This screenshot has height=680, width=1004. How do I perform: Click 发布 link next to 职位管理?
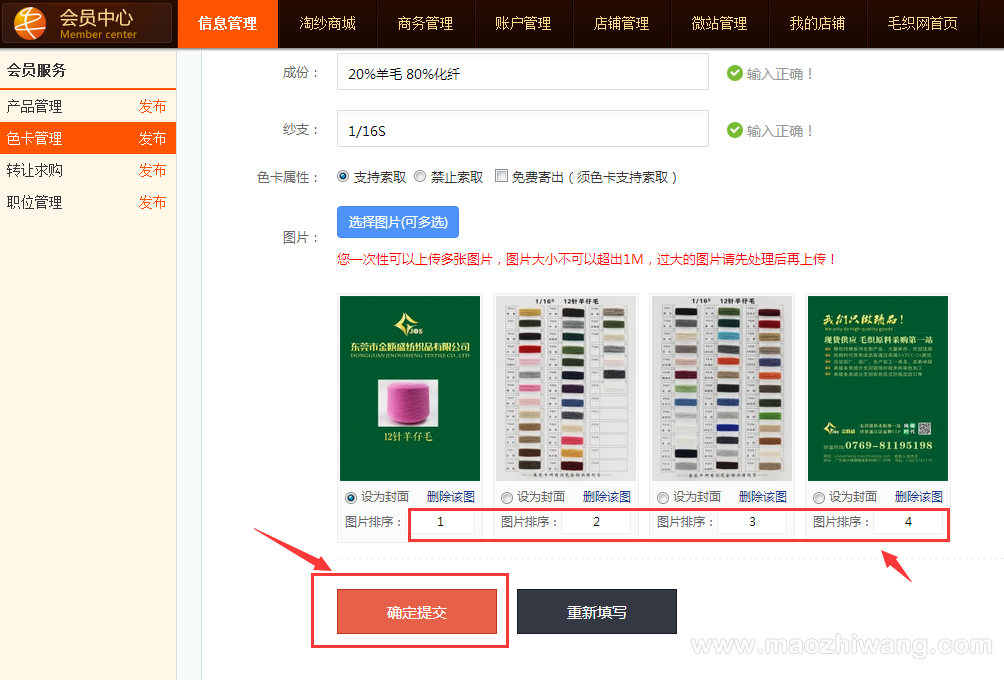[152, 203]
